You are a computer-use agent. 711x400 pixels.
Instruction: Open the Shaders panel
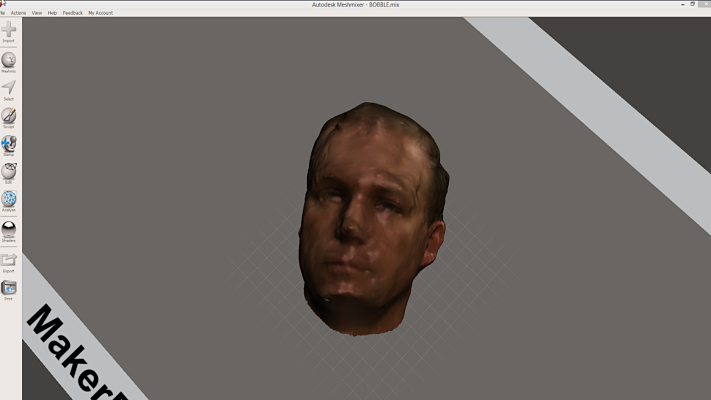[x=9, y=231]
